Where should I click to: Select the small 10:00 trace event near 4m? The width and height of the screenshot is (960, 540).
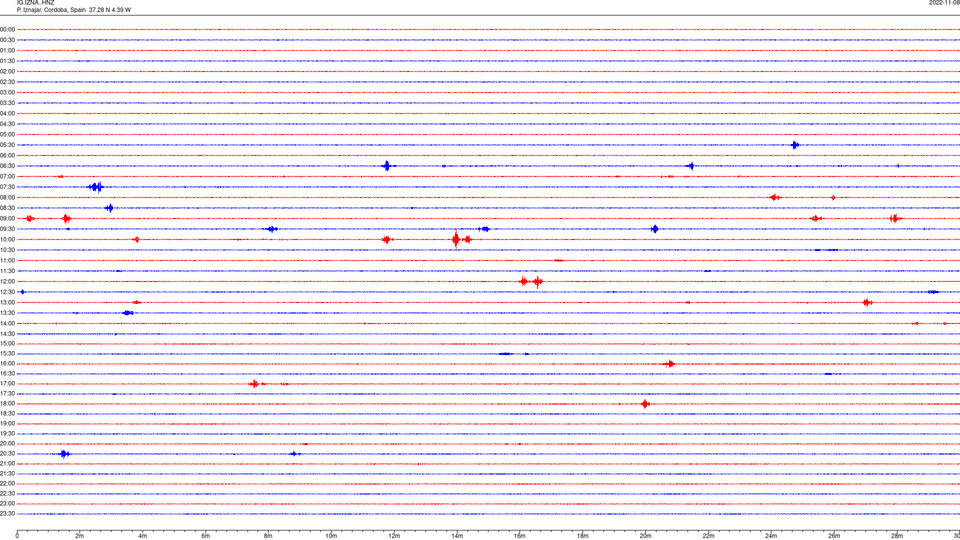click(136, 239)
